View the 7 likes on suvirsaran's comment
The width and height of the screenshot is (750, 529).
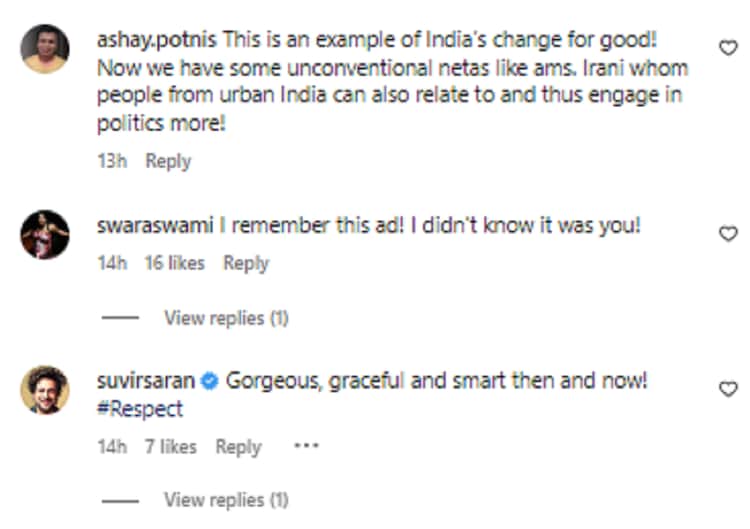pyautogui.click(x=170, y=447)
